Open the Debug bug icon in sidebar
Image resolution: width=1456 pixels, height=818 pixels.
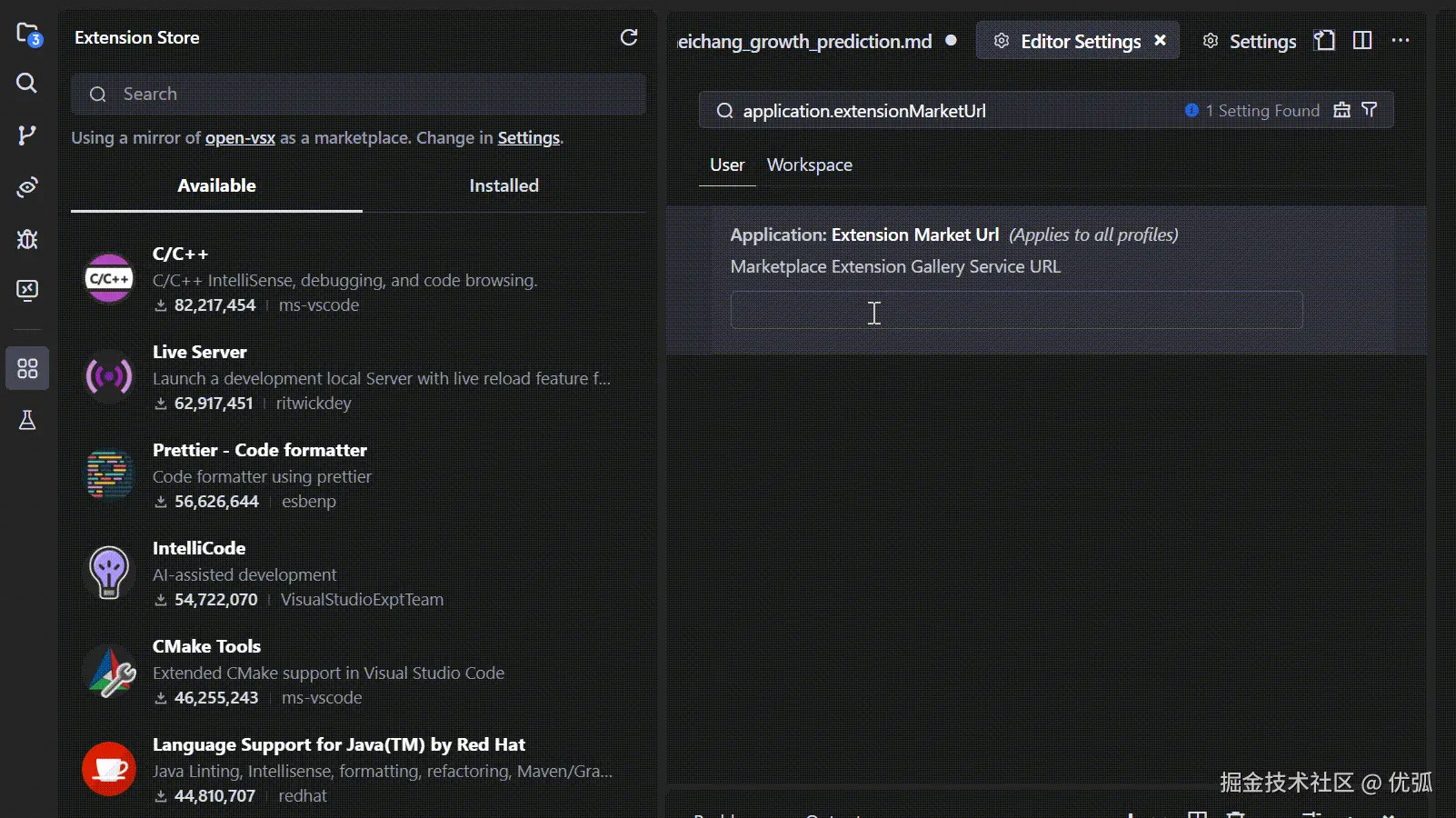coord(27,239)
